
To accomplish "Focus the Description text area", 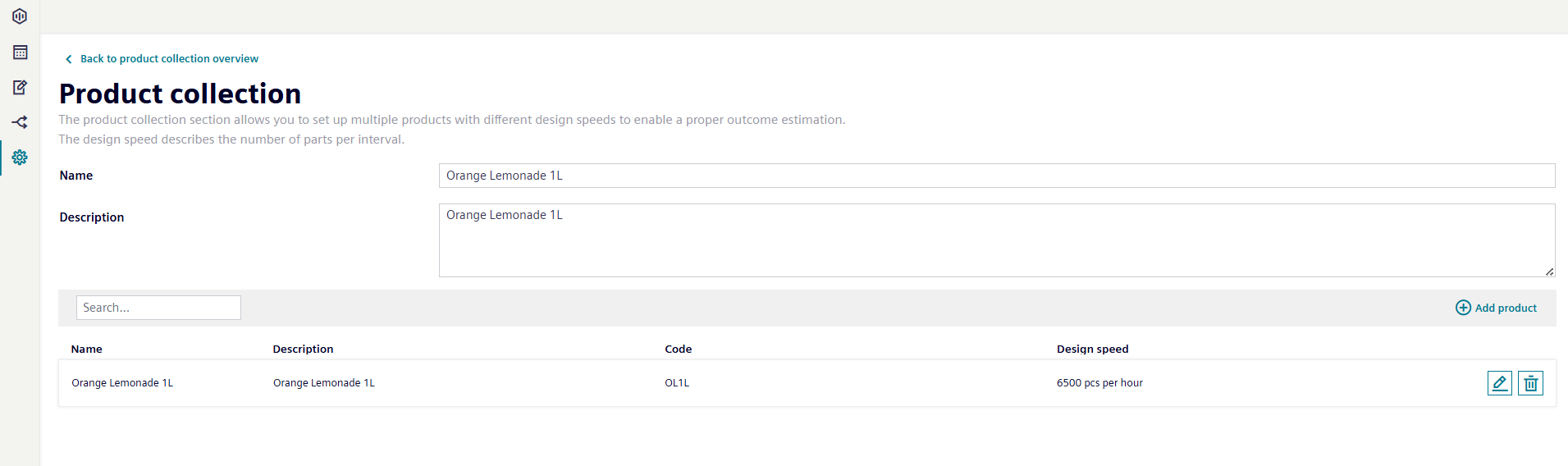I will (x=997, y=240).
